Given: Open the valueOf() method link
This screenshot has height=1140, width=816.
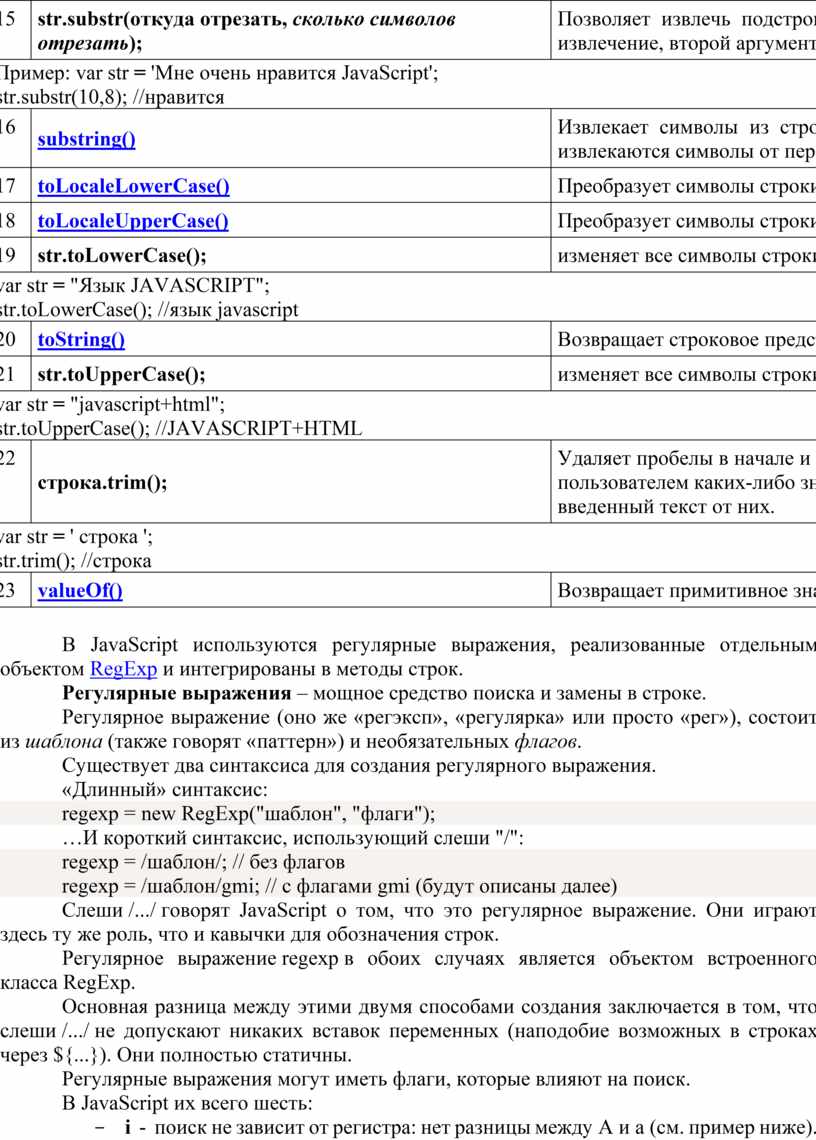Looking at the screenshot, I should pos(80,590).
